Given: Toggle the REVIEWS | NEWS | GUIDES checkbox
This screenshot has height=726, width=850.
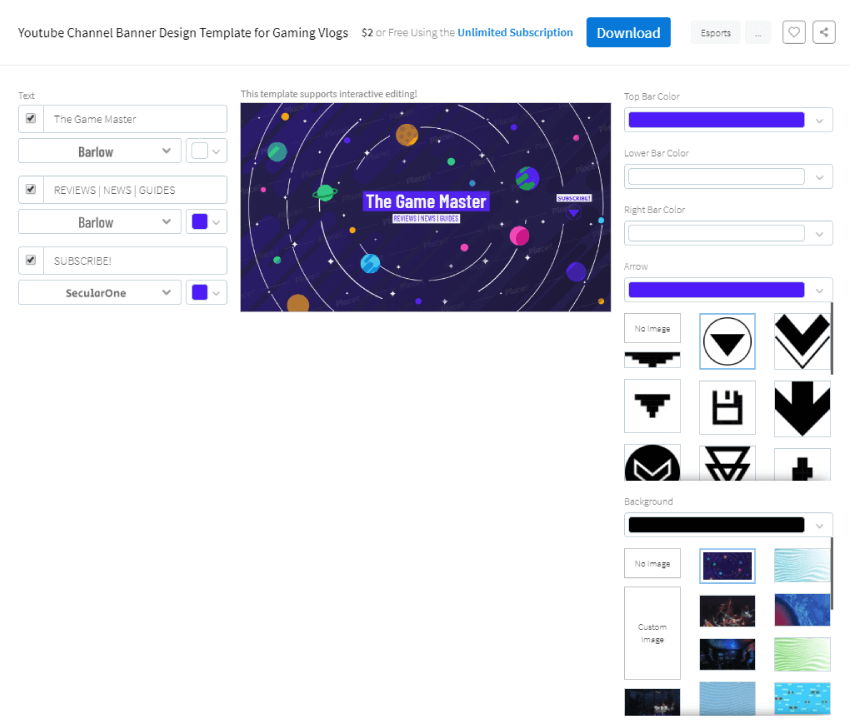Looking at the screenshot, I should pos(30,189).
